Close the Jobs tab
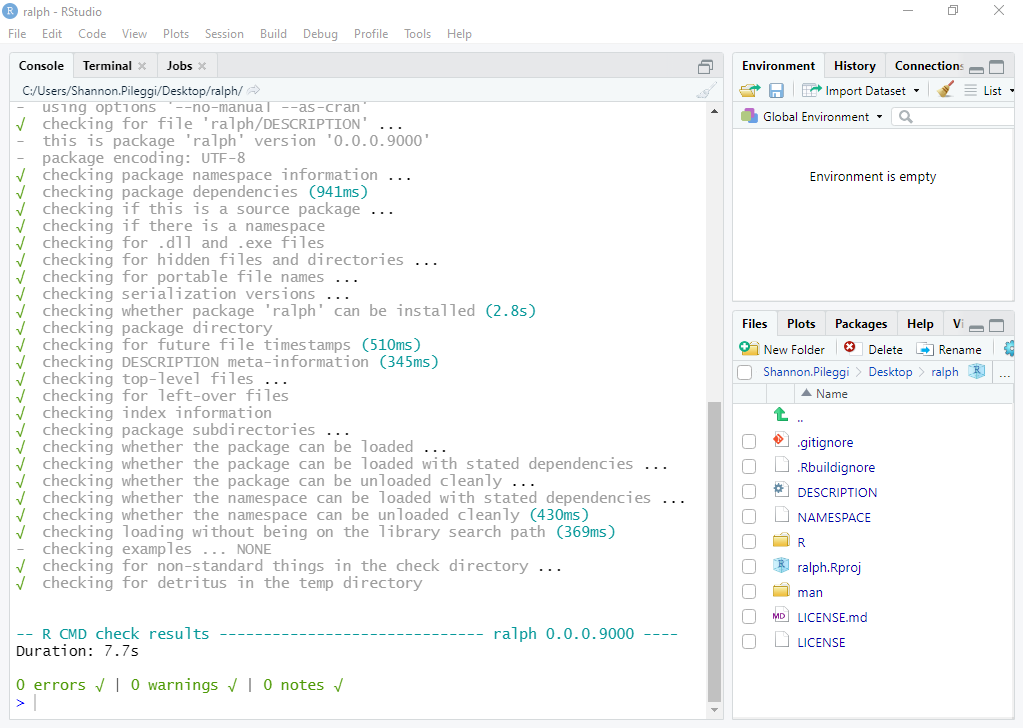This screenshot has width=1023, height=728. pyautogui.click(x=202, y=66)
